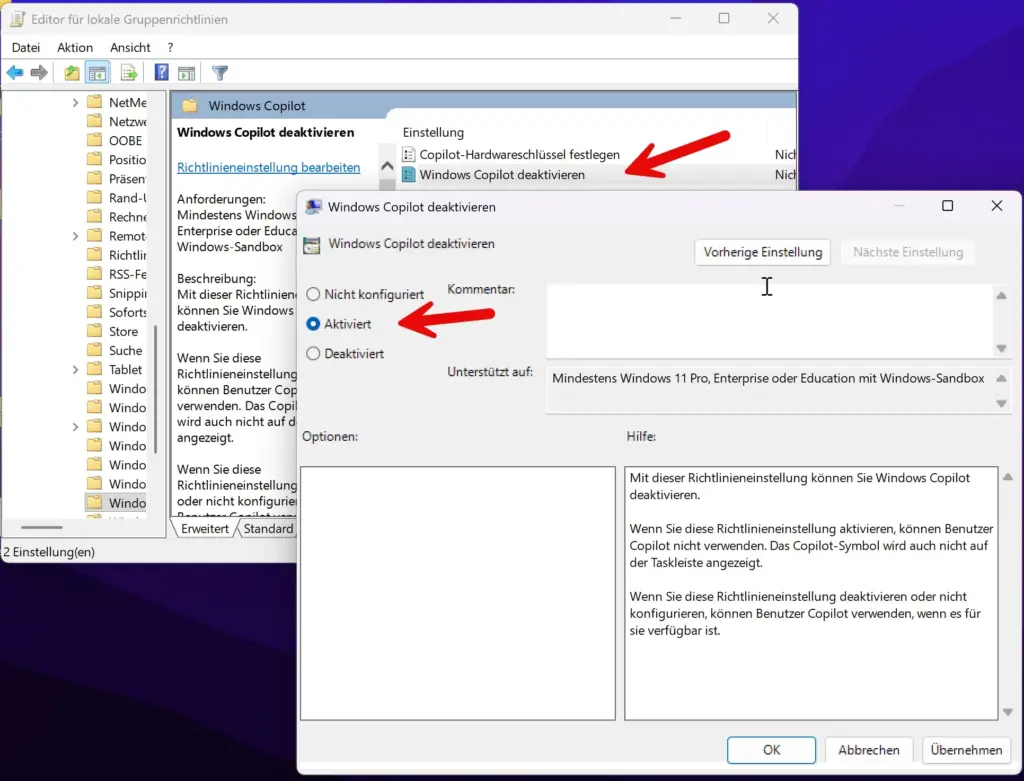
Task: Click the Windows Copilot deaktivieren list icon
Action: click(408, 174)
